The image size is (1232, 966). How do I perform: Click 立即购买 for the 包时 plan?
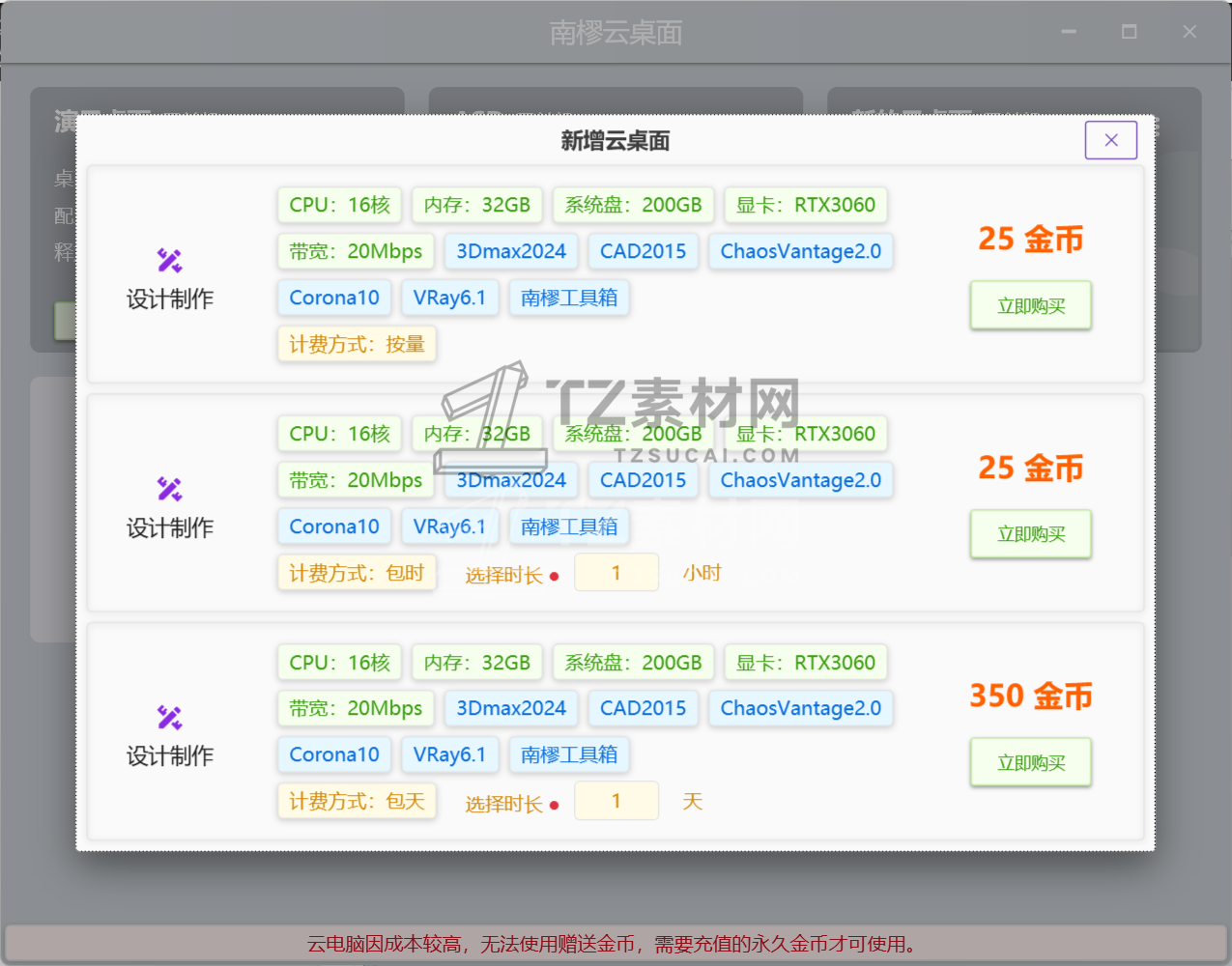pos(1031,533)
